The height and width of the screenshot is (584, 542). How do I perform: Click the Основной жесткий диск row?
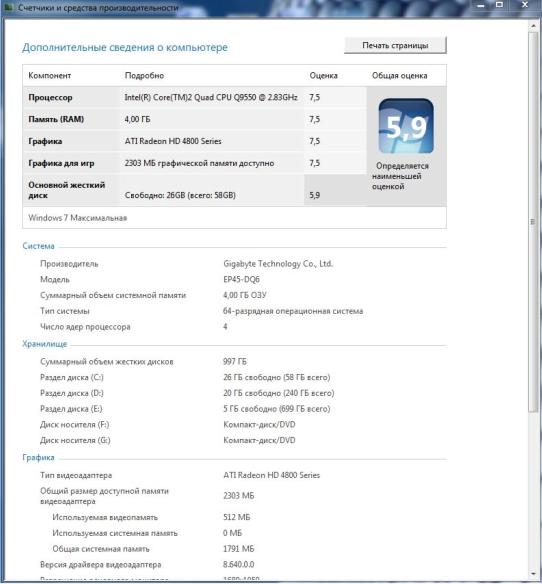point(195,190)
